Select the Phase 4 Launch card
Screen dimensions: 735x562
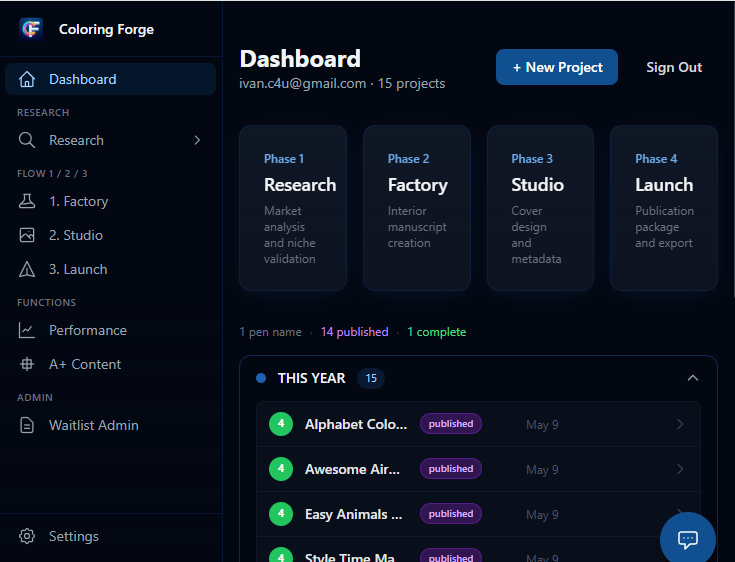tap(664, 208)
